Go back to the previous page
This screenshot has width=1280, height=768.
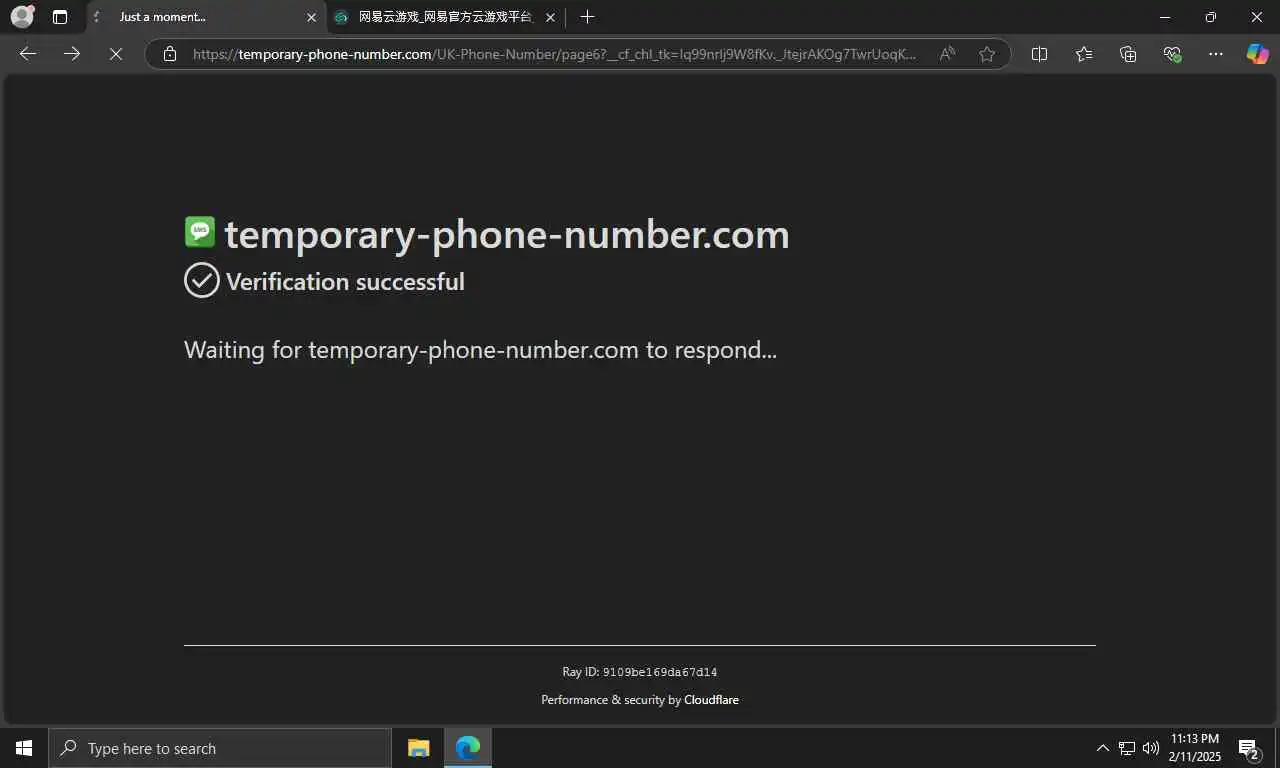coord(28,54)
